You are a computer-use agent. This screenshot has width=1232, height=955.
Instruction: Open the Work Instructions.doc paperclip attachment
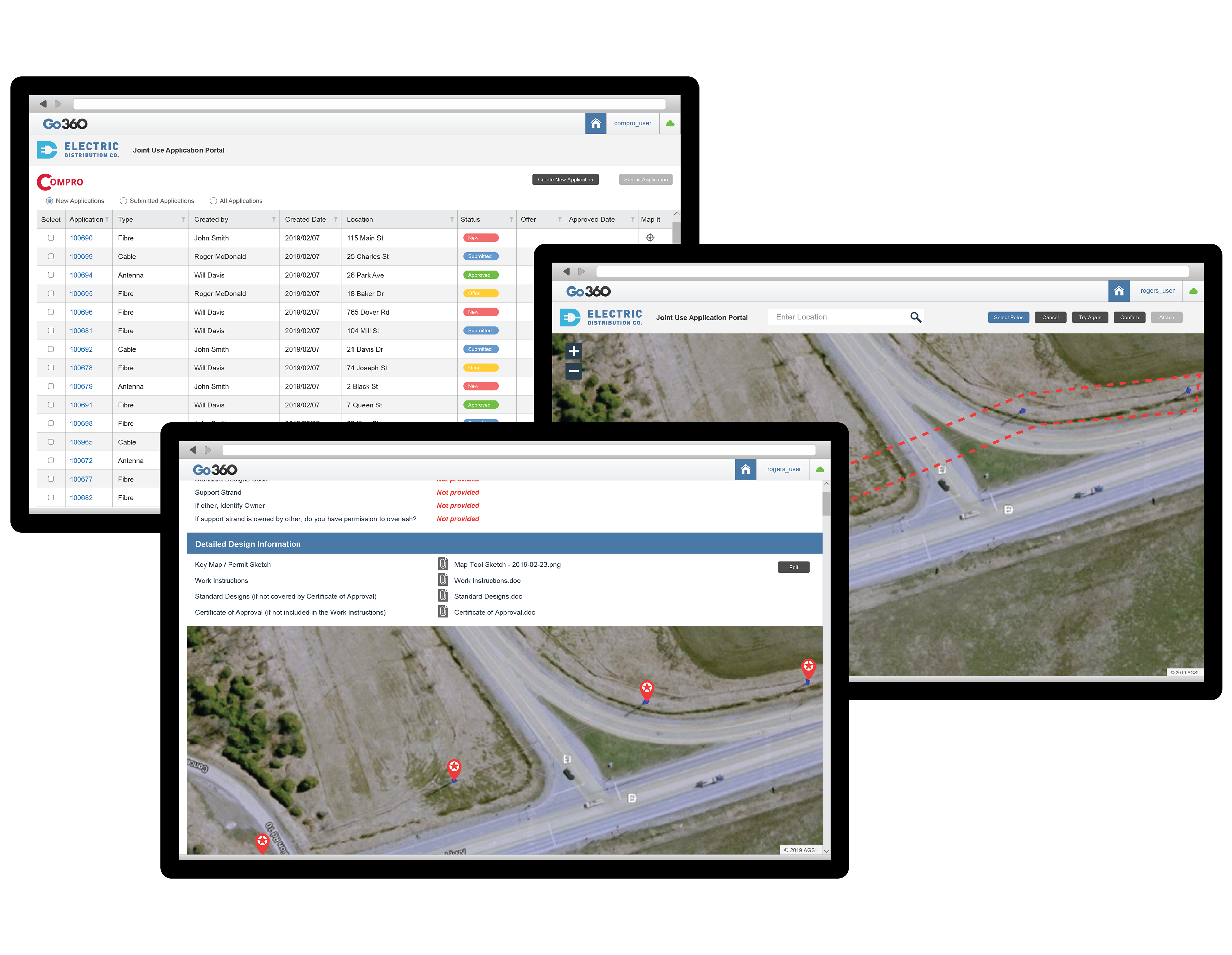click(x=444, y=580)
